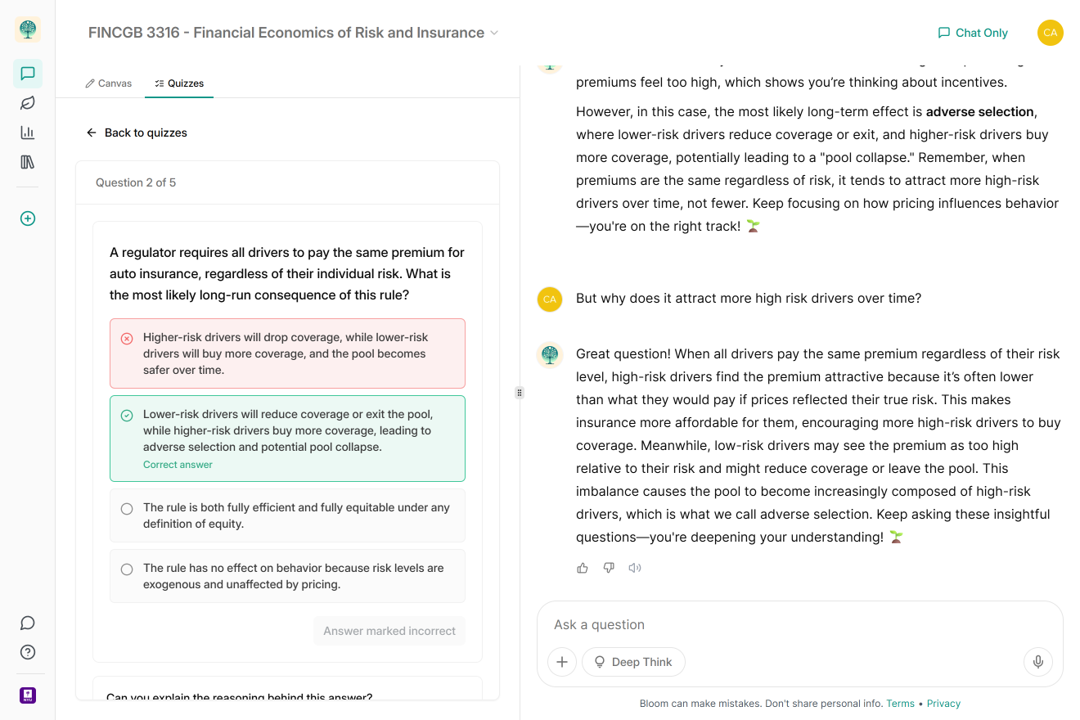Click the thumbs down feedback icon
1080x720 pixels.
(x=608, y=568)
